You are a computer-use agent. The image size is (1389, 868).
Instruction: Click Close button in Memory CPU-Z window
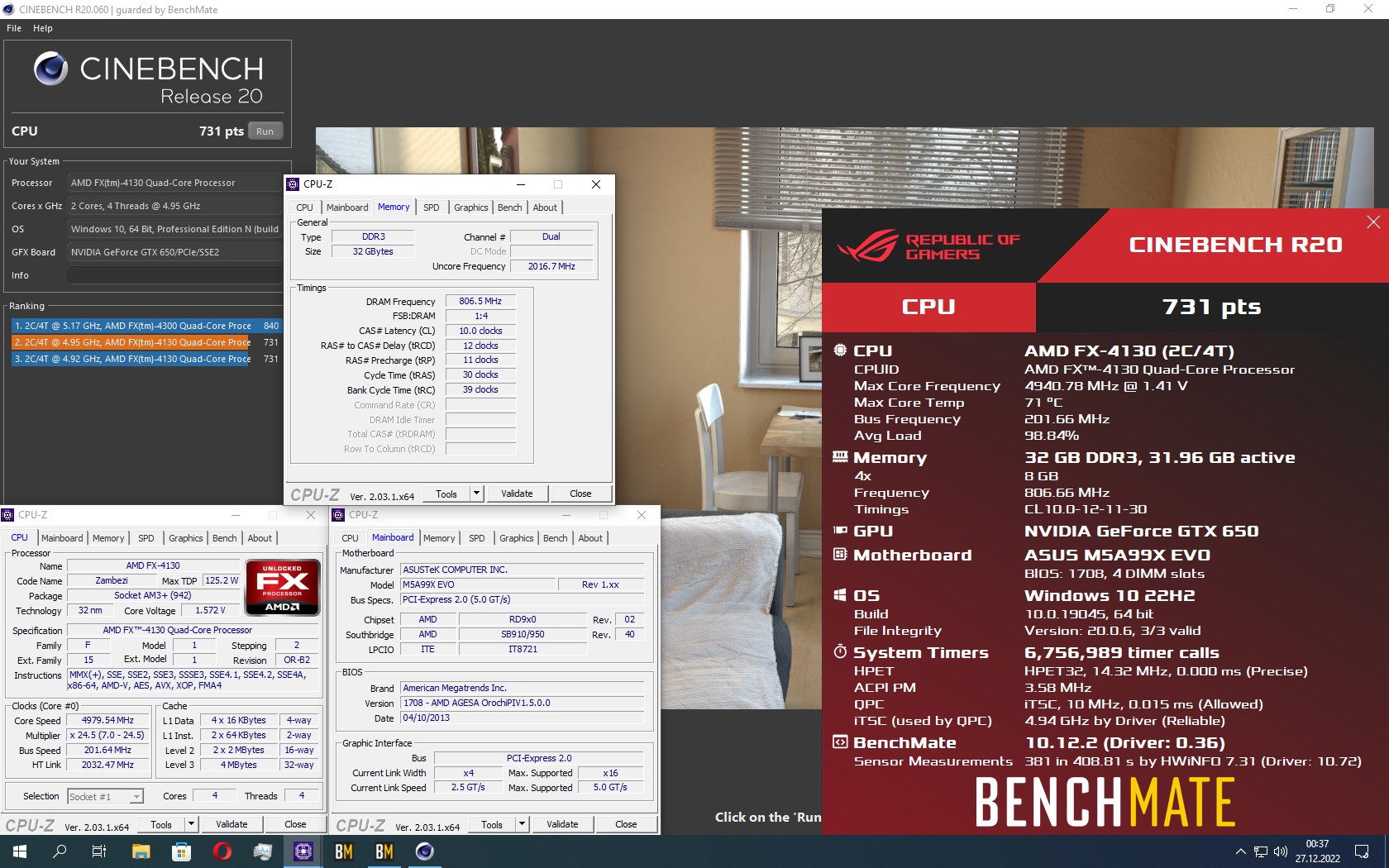pyautogui.click(x=580, y=494)
